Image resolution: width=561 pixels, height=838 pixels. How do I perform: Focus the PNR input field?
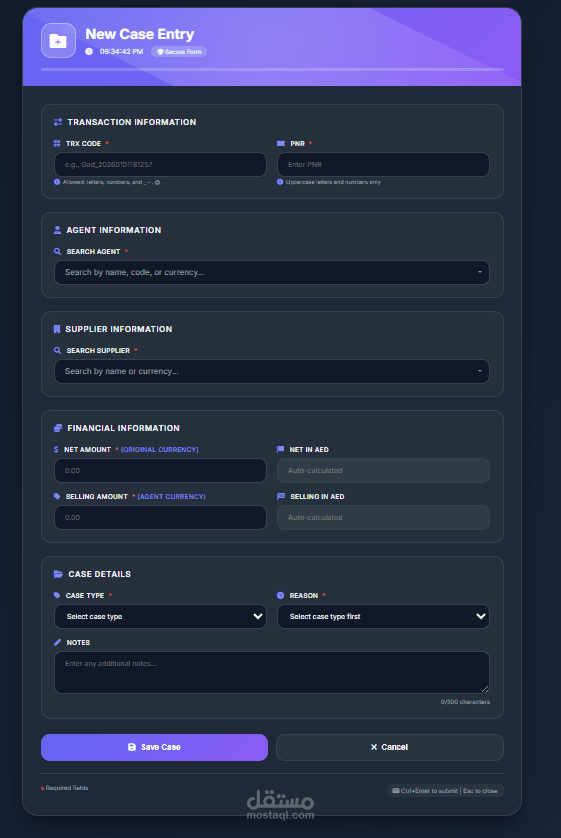(x=383, y=165)
